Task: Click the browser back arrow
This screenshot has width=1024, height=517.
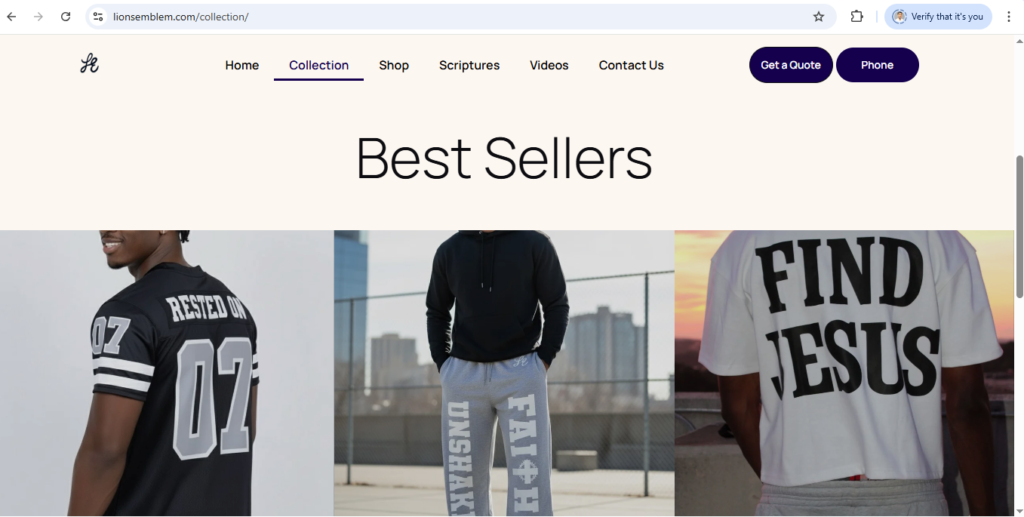Action: click(x=12, y=17)
